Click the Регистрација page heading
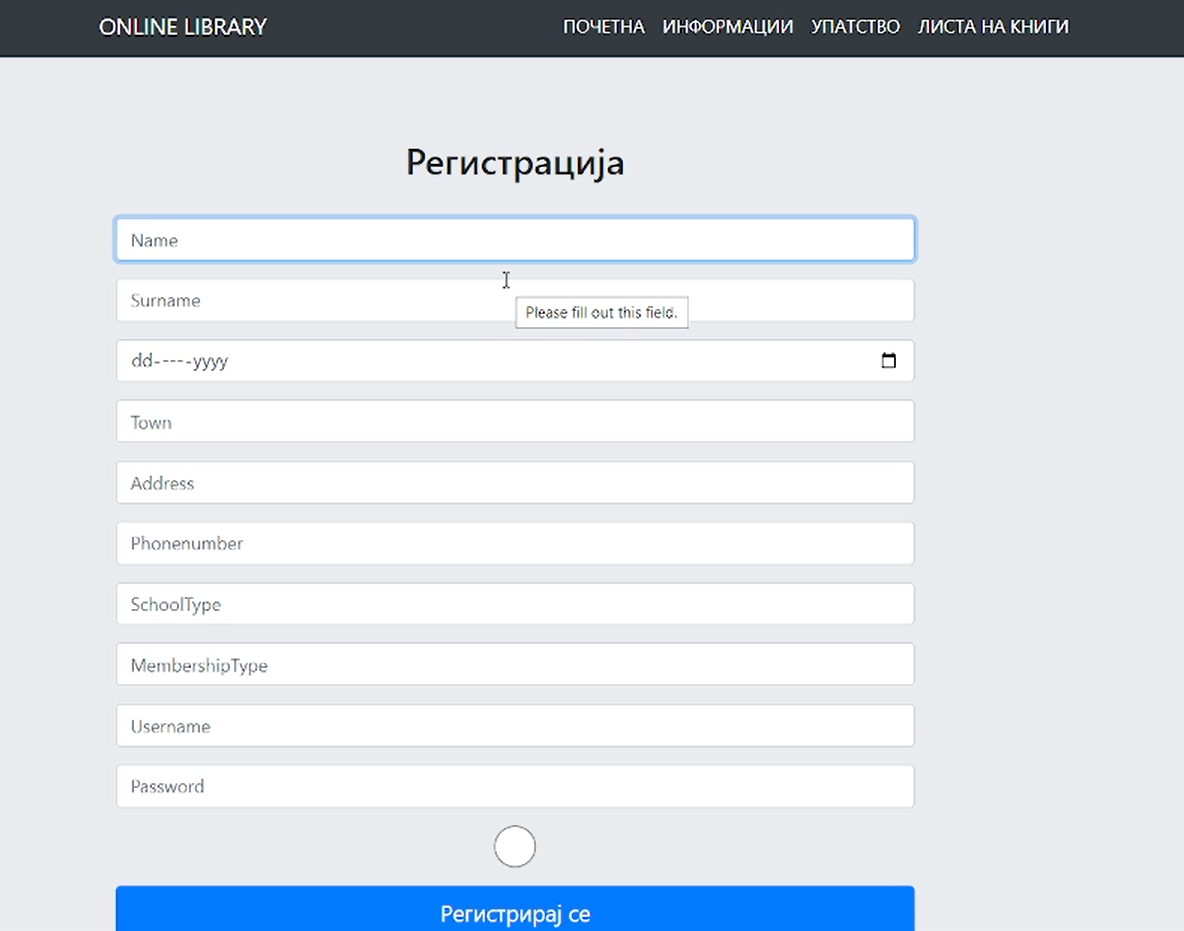The width and height of the screenshot is (1184, 931). pyautogui.click(x=515, y=162)
